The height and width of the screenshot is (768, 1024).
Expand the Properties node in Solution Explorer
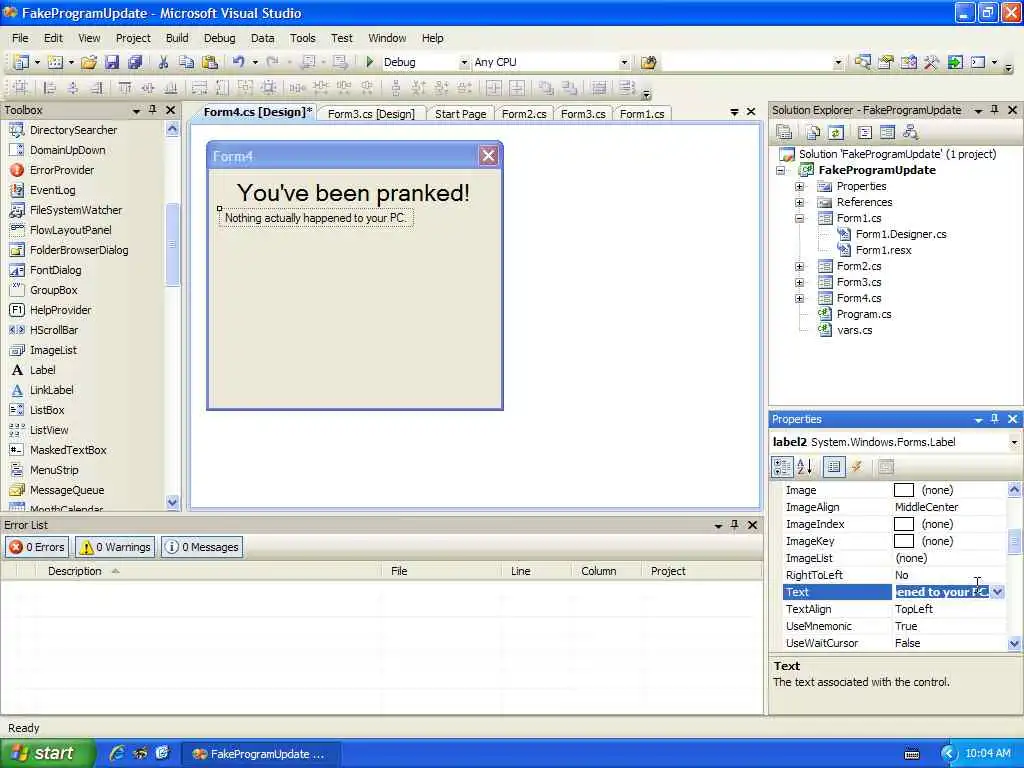(x=799, y=186)
